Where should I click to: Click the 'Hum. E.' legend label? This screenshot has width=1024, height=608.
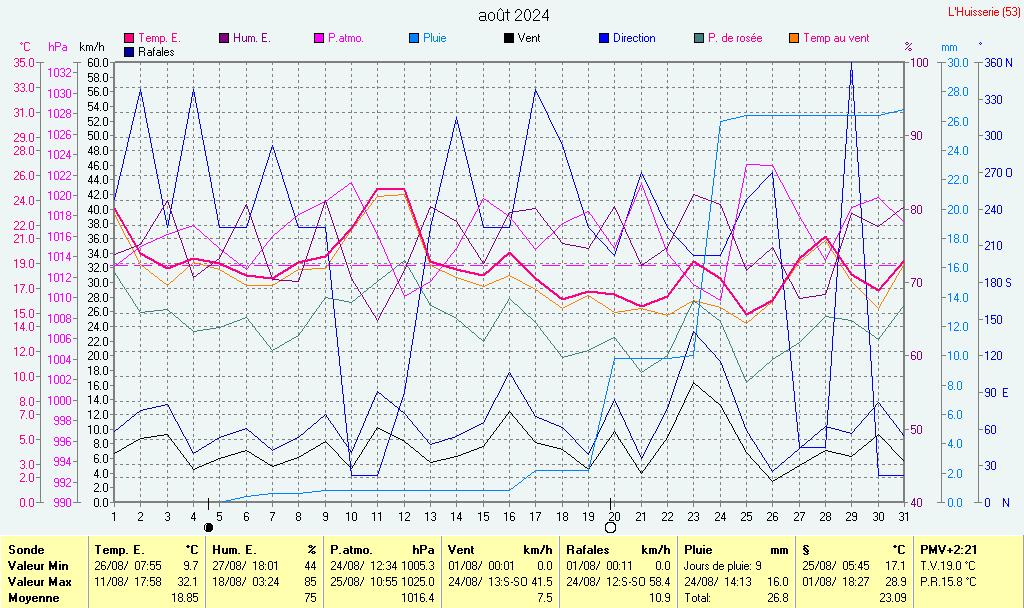[x=251, y=39]
